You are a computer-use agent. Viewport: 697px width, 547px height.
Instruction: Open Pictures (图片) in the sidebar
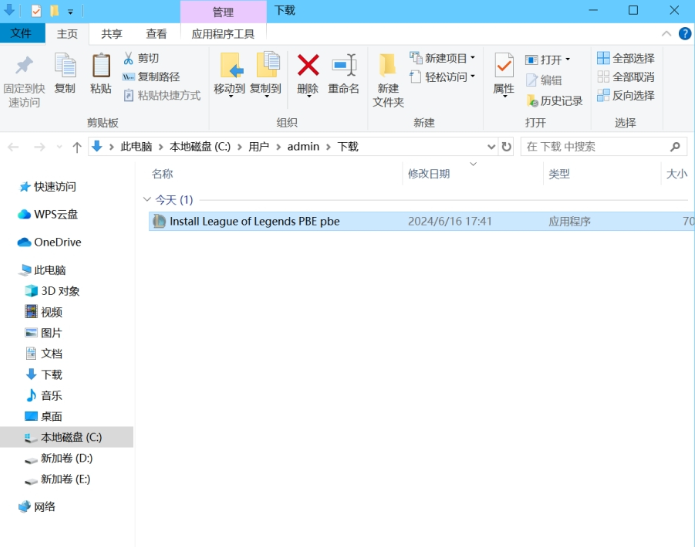(44, 333)
